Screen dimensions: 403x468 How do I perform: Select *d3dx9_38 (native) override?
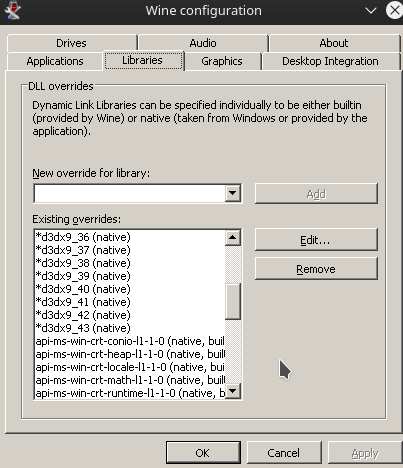click(130, 263)
